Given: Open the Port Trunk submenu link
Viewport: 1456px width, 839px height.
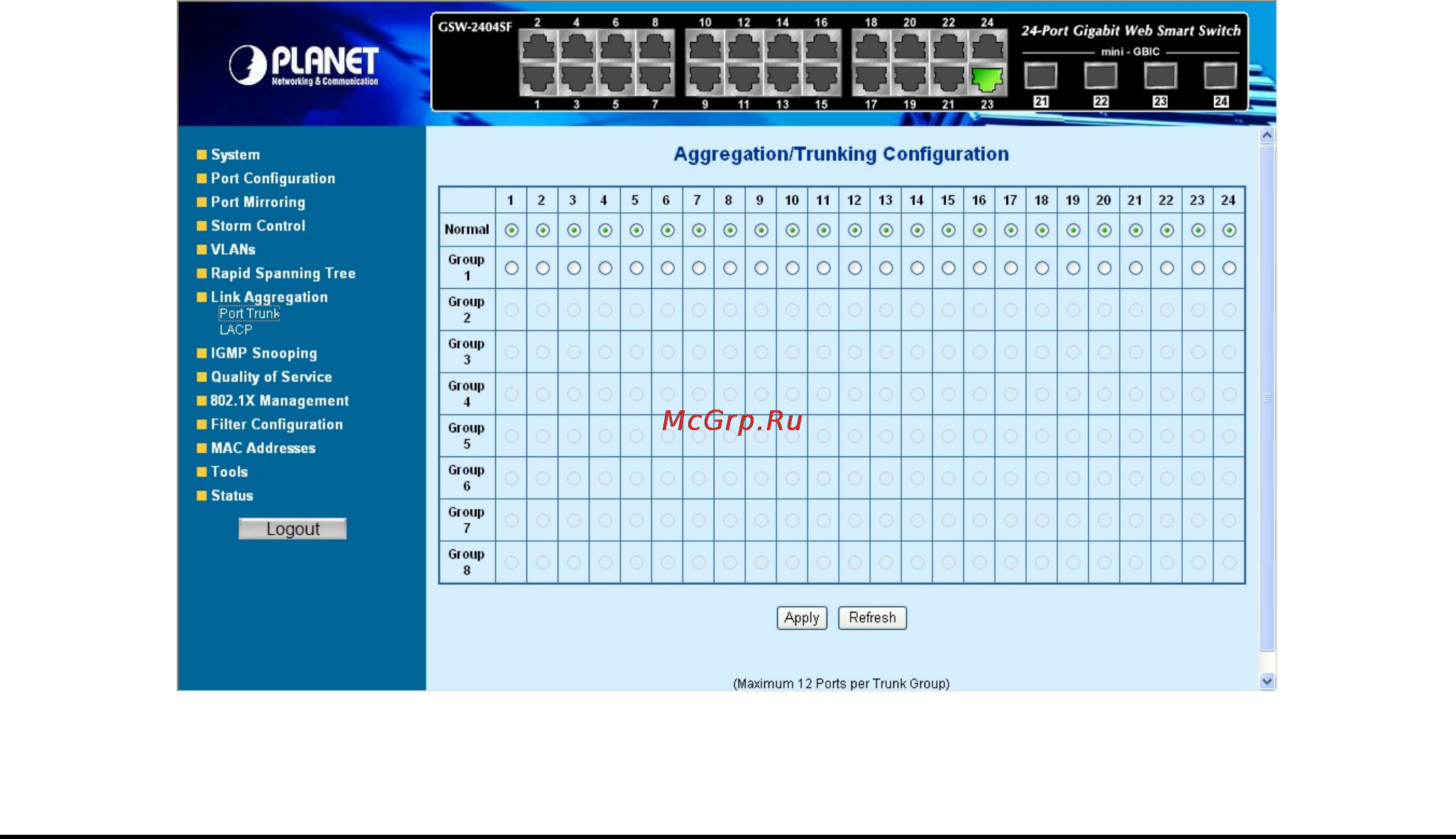Looking at the screenshot, I should tap(249, 314).
